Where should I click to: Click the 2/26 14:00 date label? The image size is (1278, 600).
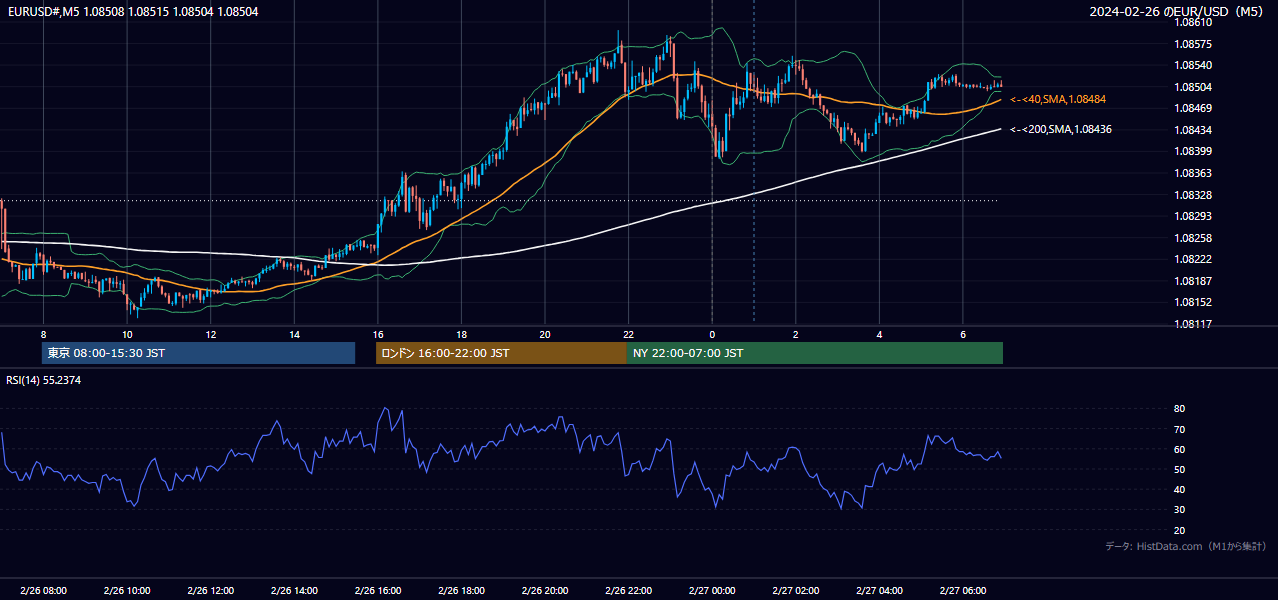point(294,591)
